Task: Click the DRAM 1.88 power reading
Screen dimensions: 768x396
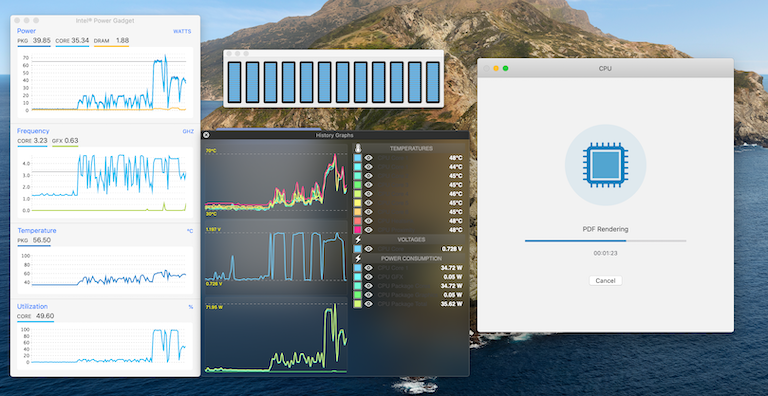Action: coord(111,41)
